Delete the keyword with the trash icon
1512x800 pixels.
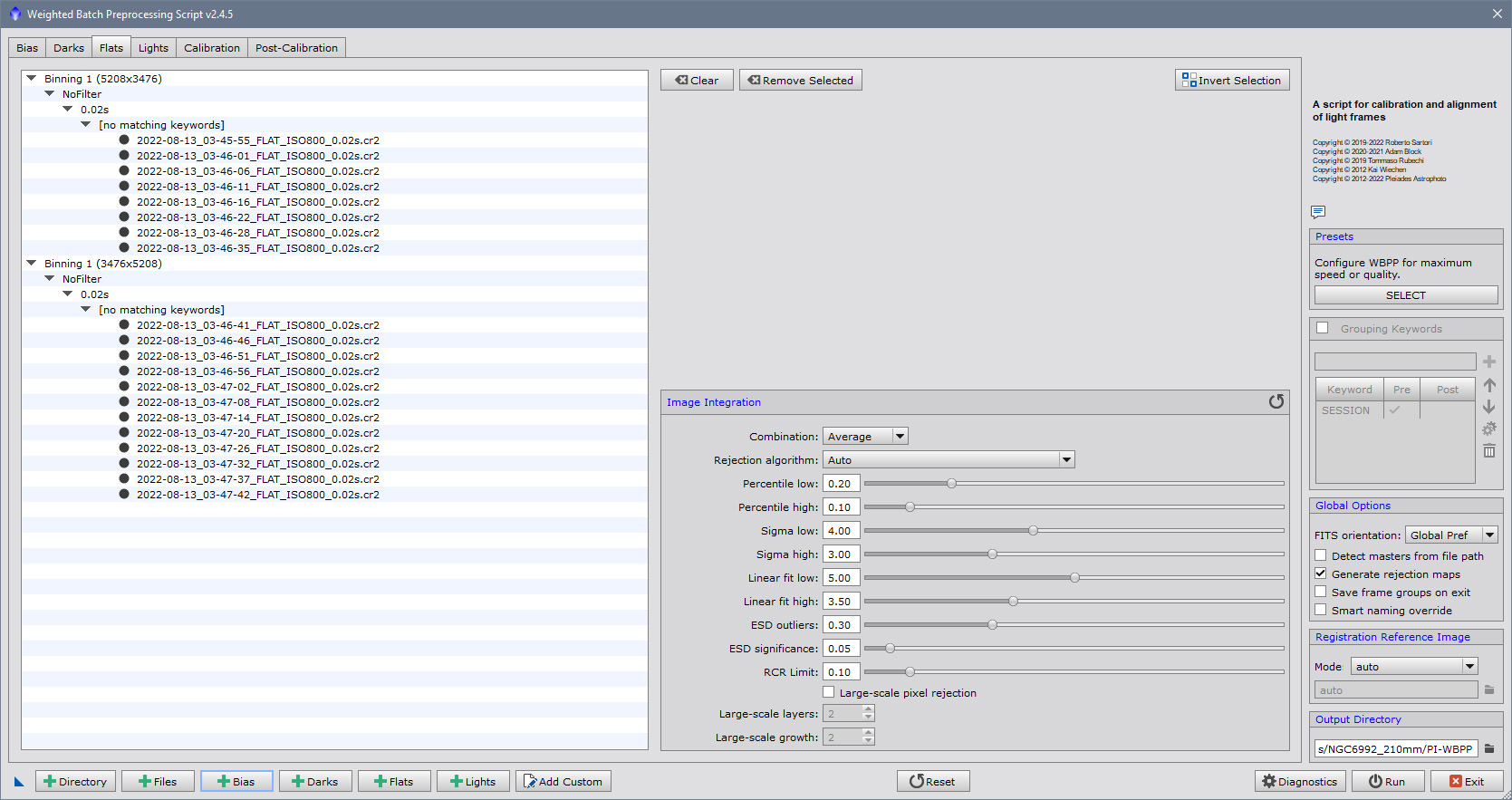(x=1489, y=450)
